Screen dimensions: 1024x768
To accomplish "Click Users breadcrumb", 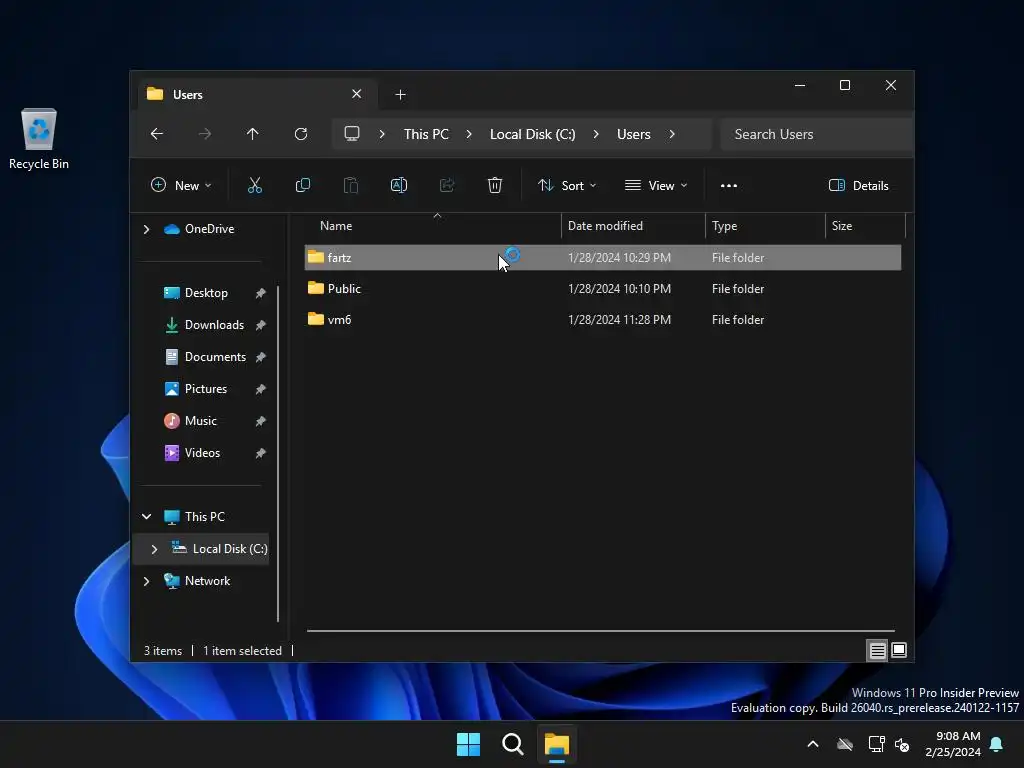I will click(633, 134).
